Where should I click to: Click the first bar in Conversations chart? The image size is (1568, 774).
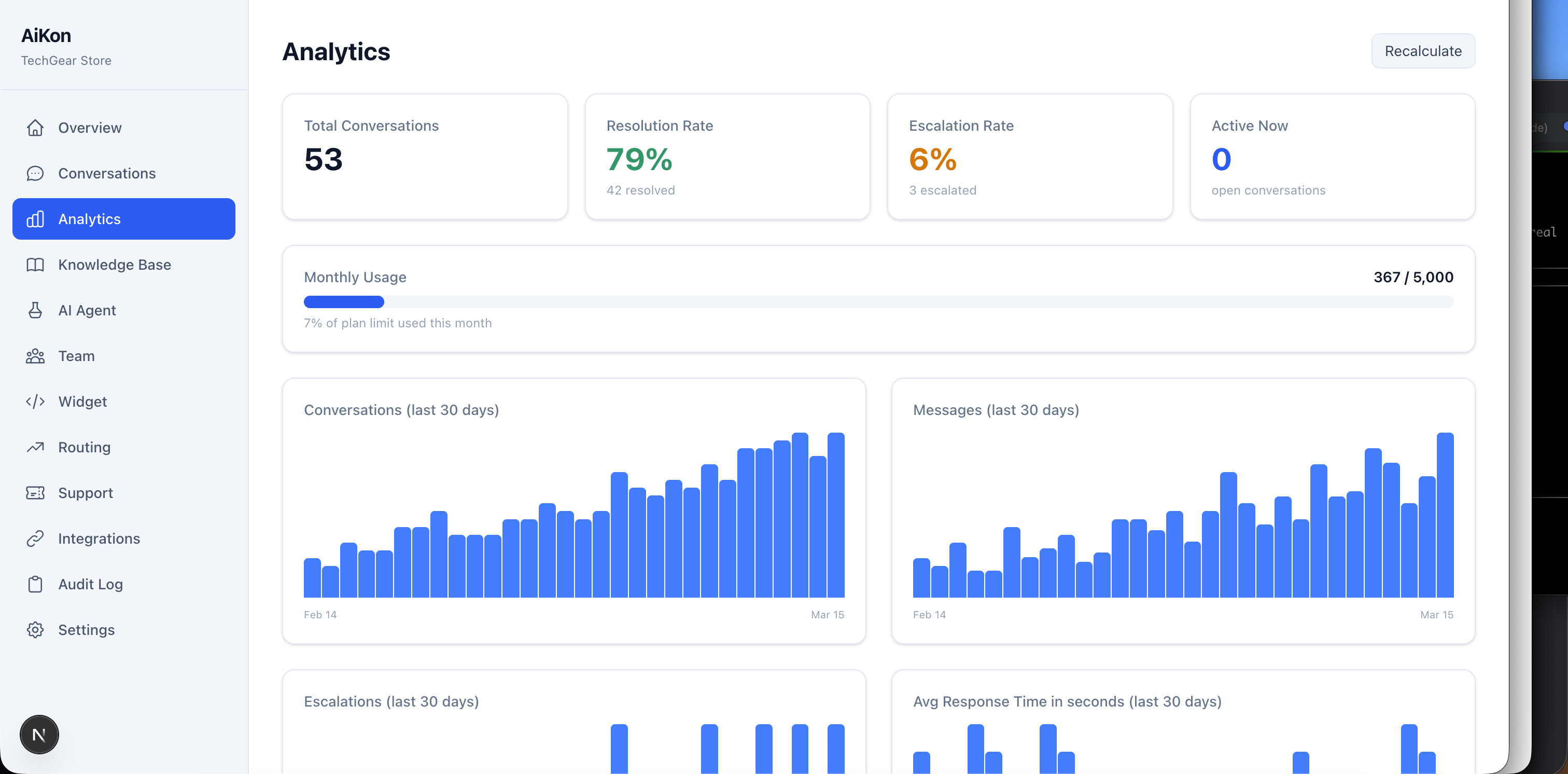coord(312,577)
